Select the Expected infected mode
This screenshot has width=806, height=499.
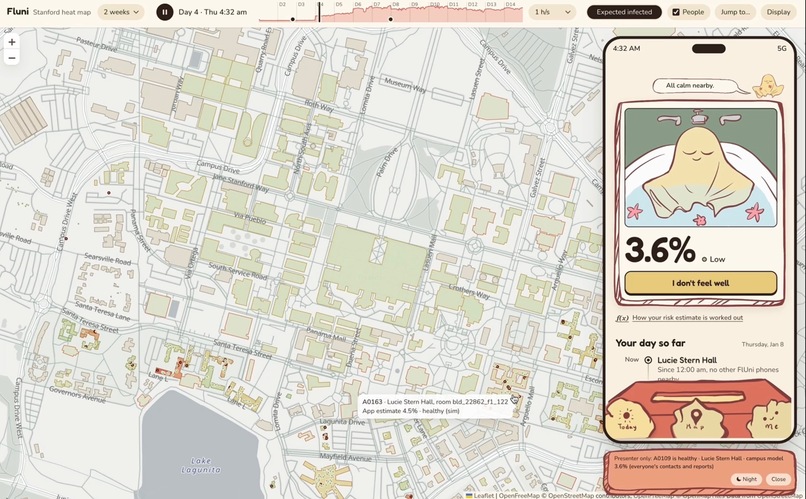pyautogui.click(x=624, y=12)
